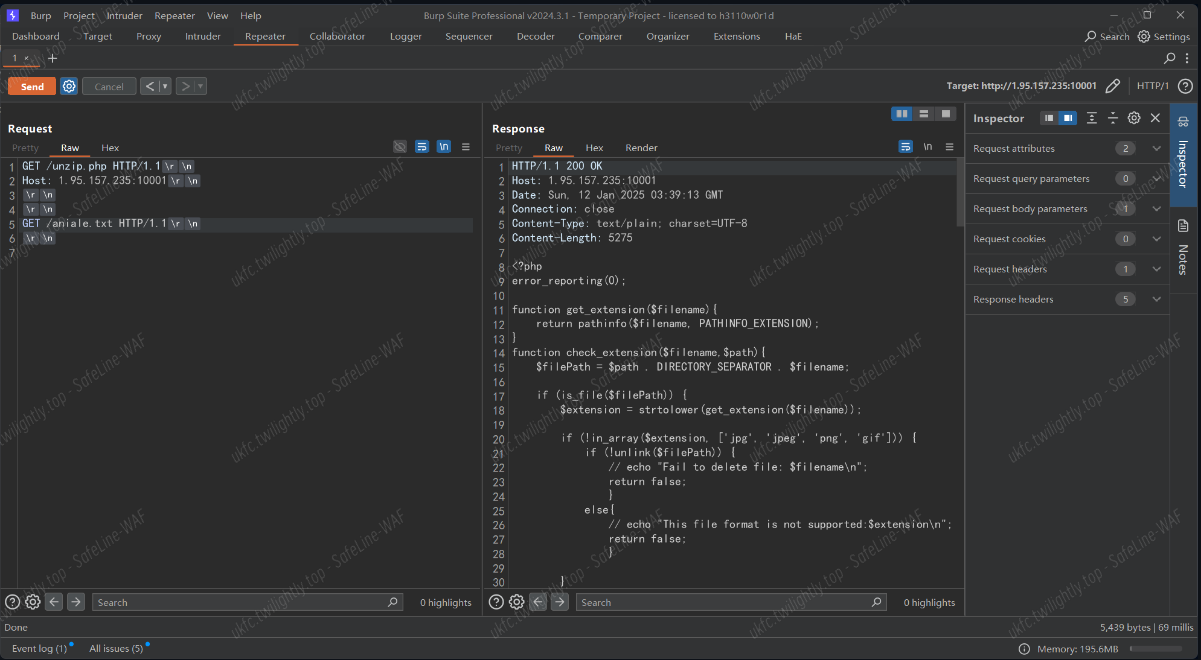
Task: Expand the Response headers section
Action: pos(1157,299)
